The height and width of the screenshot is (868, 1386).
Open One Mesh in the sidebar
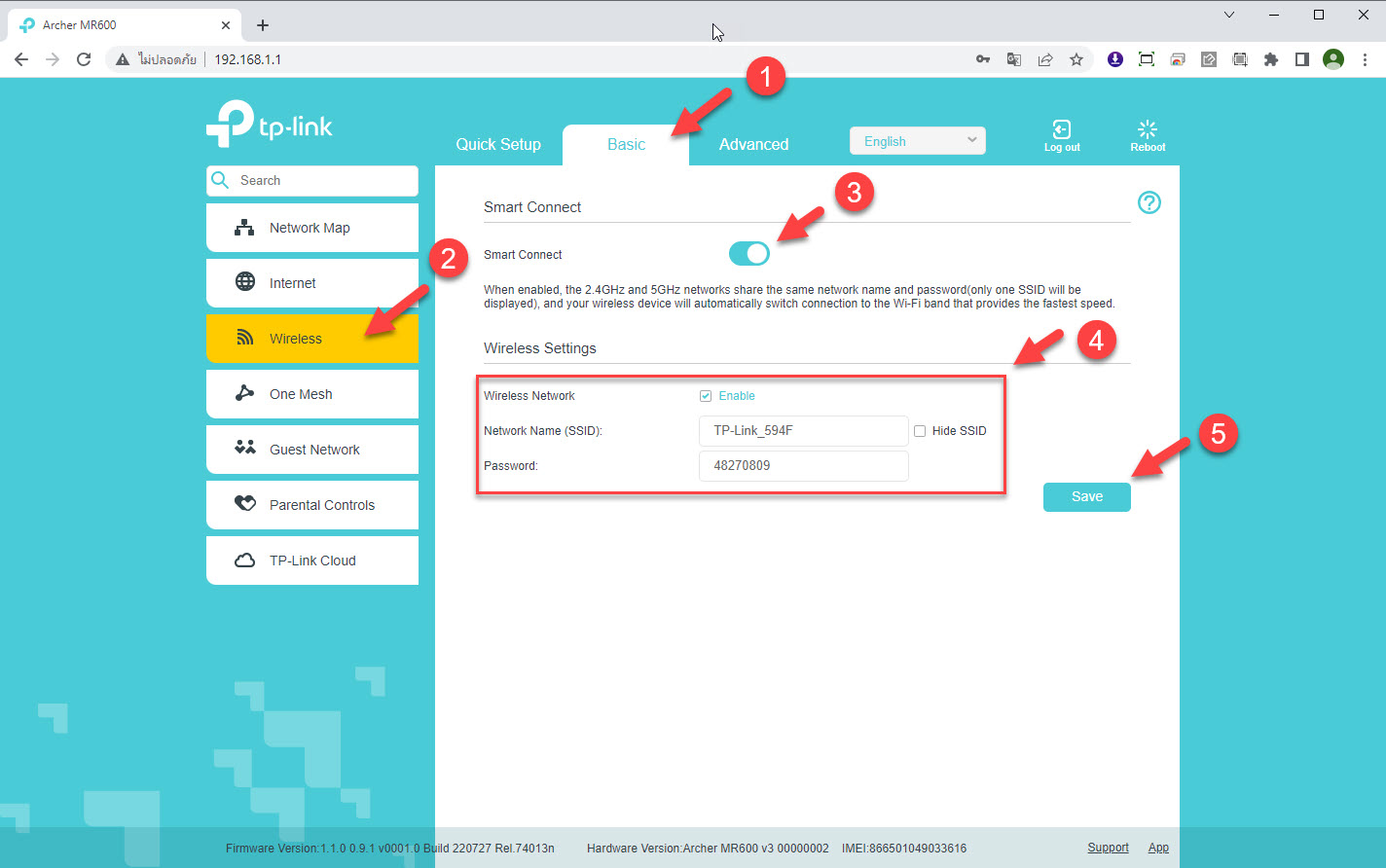pyautogui.click(x=312, y=394)
